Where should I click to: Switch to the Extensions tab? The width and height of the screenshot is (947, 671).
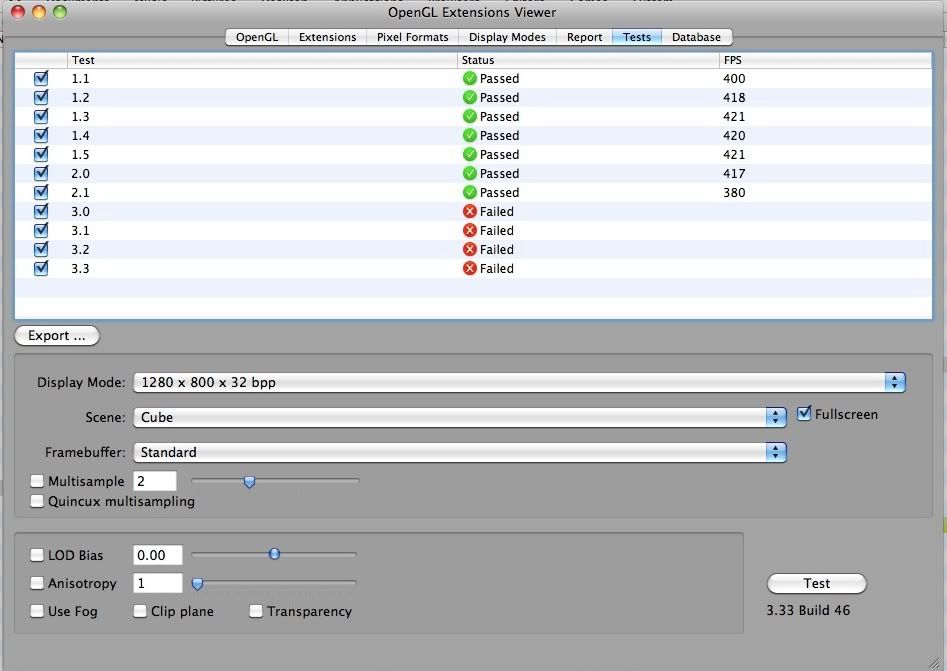[x=327, y=37]
